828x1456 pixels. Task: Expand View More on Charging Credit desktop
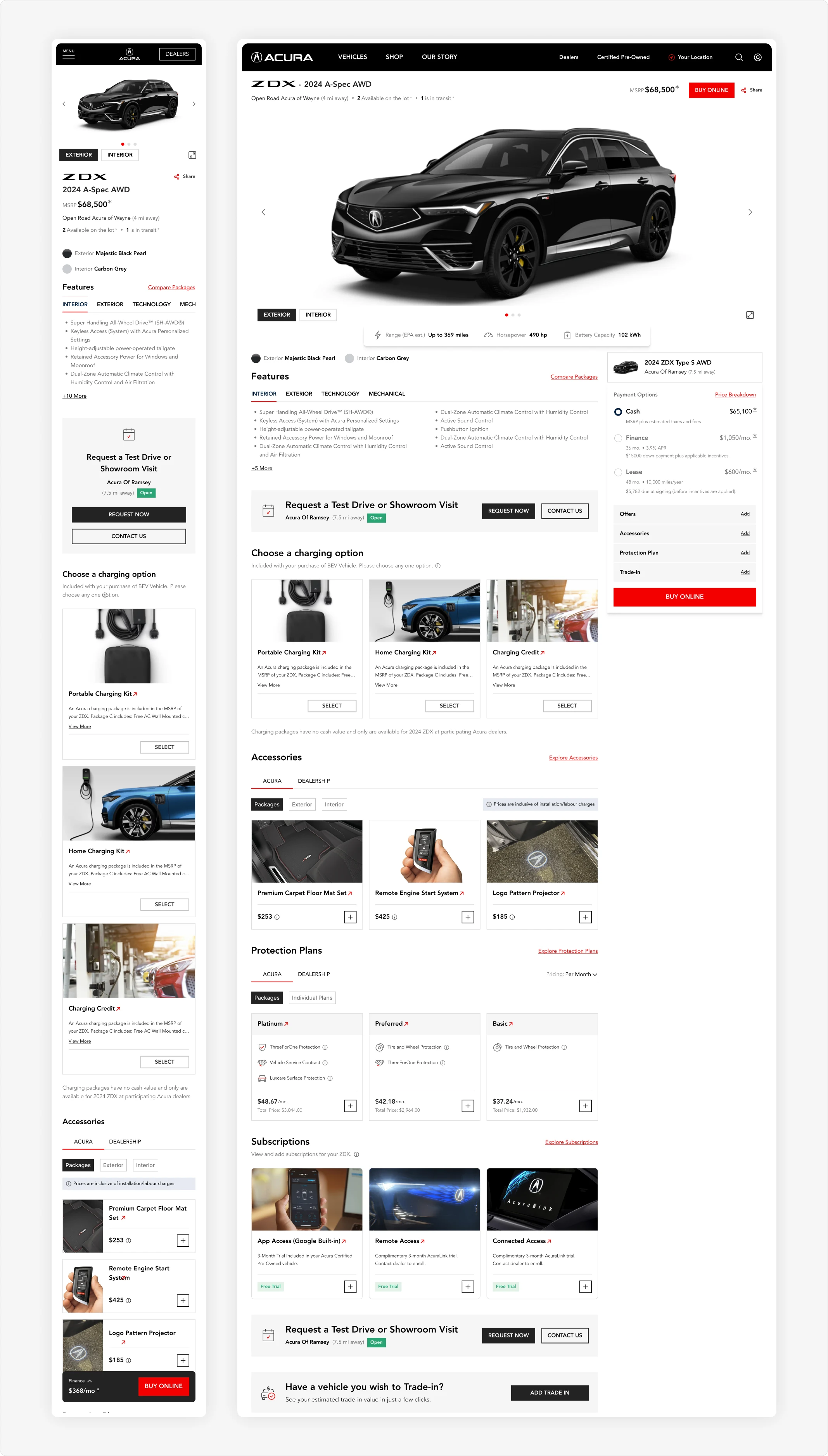click(504, 685)
